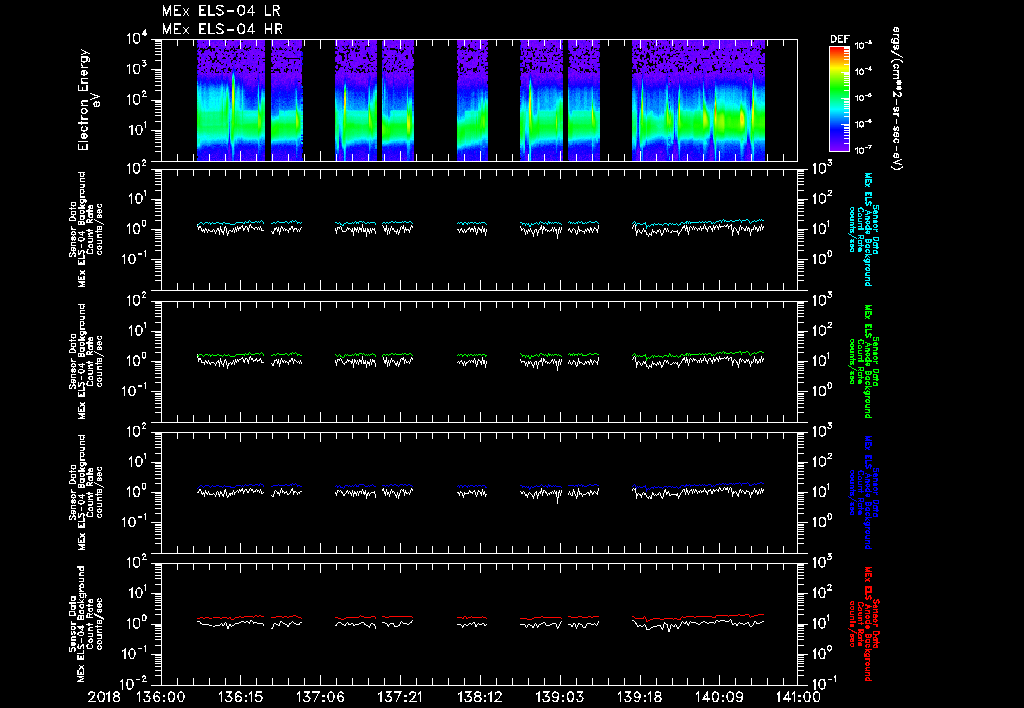Click the 'MEx ELS-04 HR' title text
The width and height of the screenshot is (1024, 708).
pos(222,29)
